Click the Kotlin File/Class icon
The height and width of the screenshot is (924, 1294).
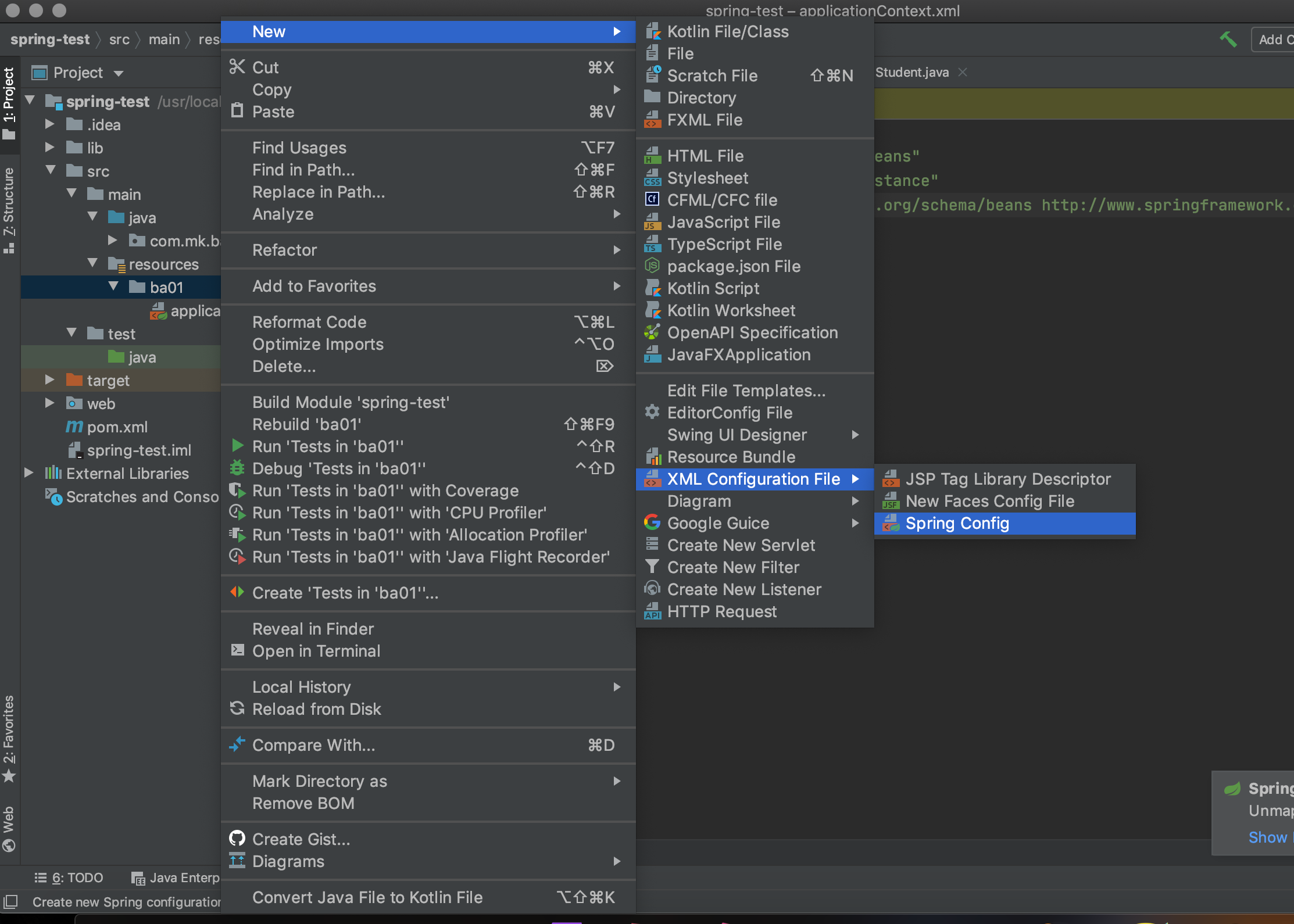tap(653, 31)
